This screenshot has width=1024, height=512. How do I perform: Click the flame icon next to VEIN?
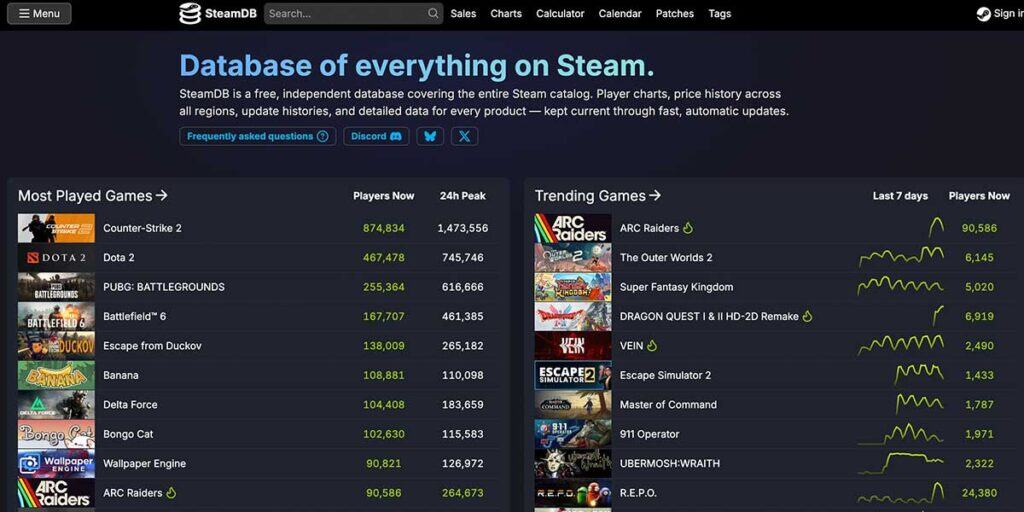[652, 345]
